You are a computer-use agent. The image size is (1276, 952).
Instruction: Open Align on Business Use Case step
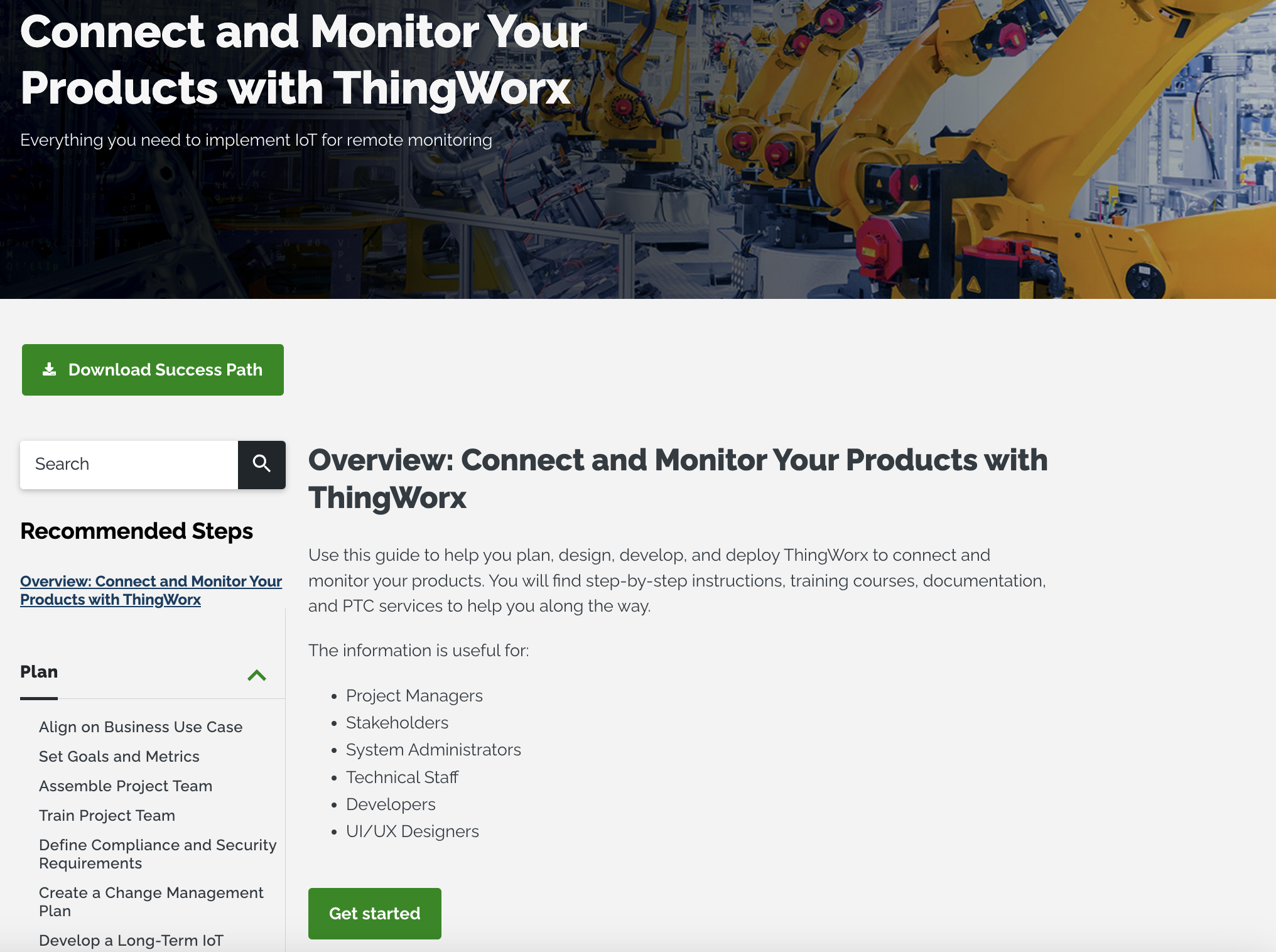coord(141,727)
